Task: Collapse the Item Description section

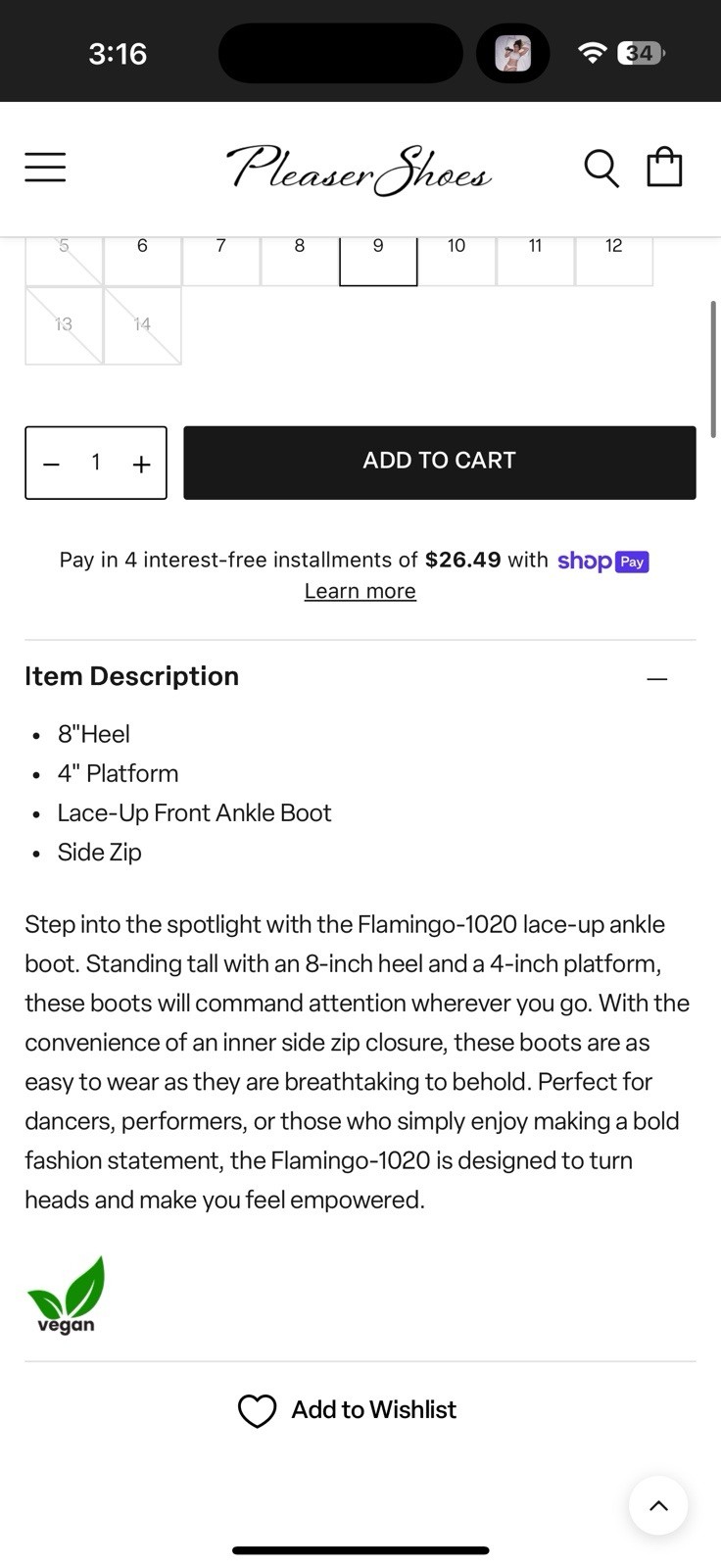Action: [657, 678]
